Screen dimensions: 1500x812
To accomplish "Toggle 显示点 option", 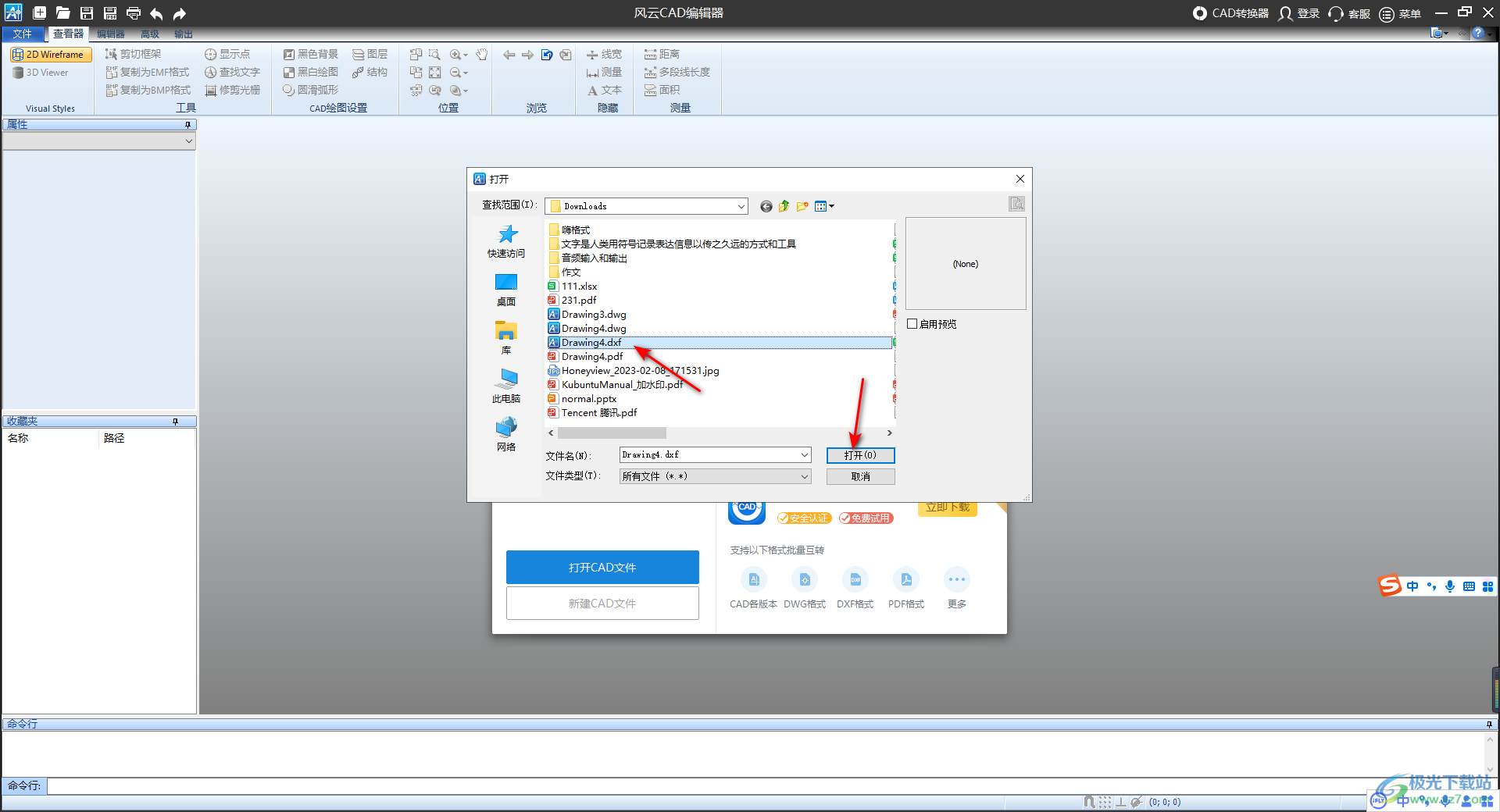I will click(x=227, y=54).
